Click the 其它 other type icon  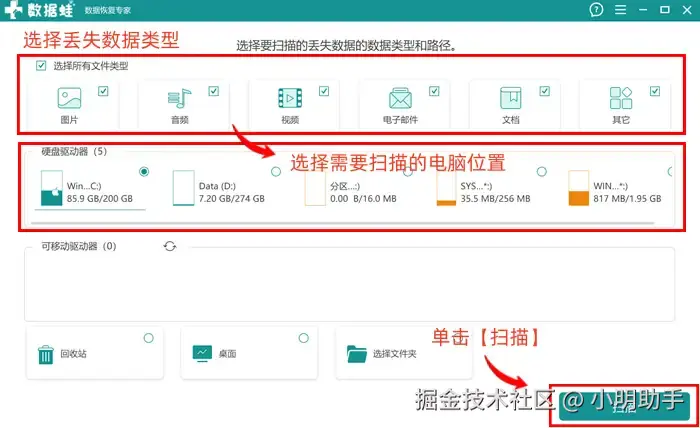[621, 98]
